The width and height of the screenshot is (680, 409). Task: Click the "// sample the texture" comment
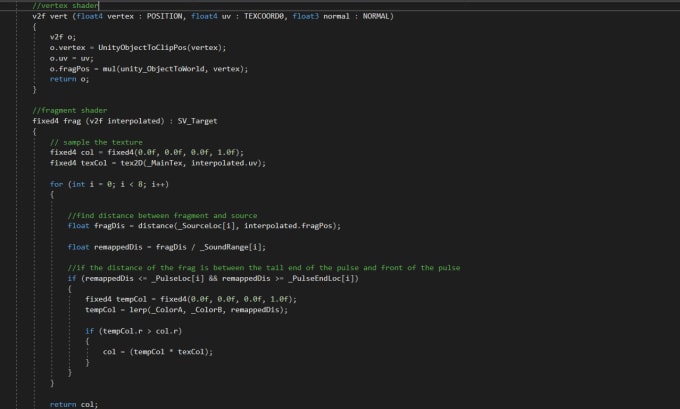tap(96, 142)
